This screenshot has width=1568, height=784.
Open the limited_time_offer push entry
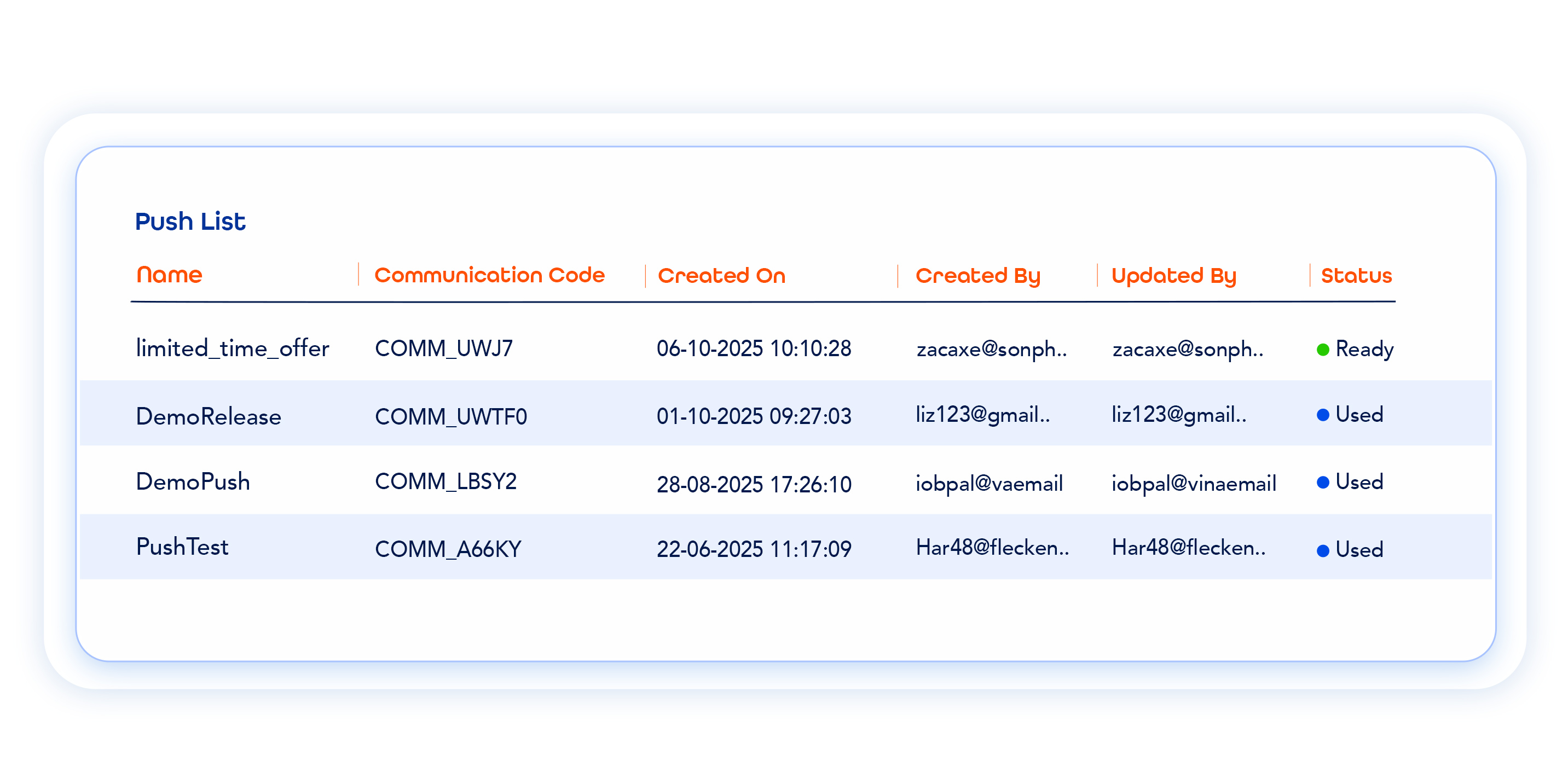point(232,349)
